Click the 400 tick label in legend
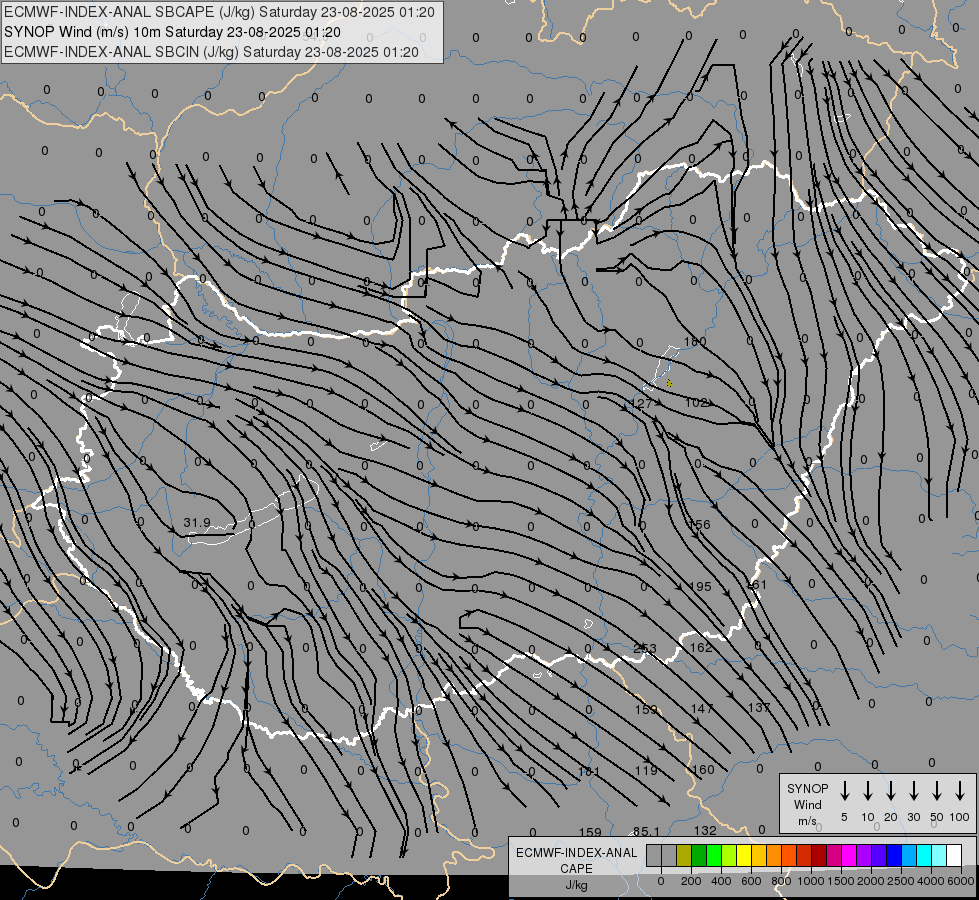The width and height of the screenshot is (979, 900). pos(721,881)
